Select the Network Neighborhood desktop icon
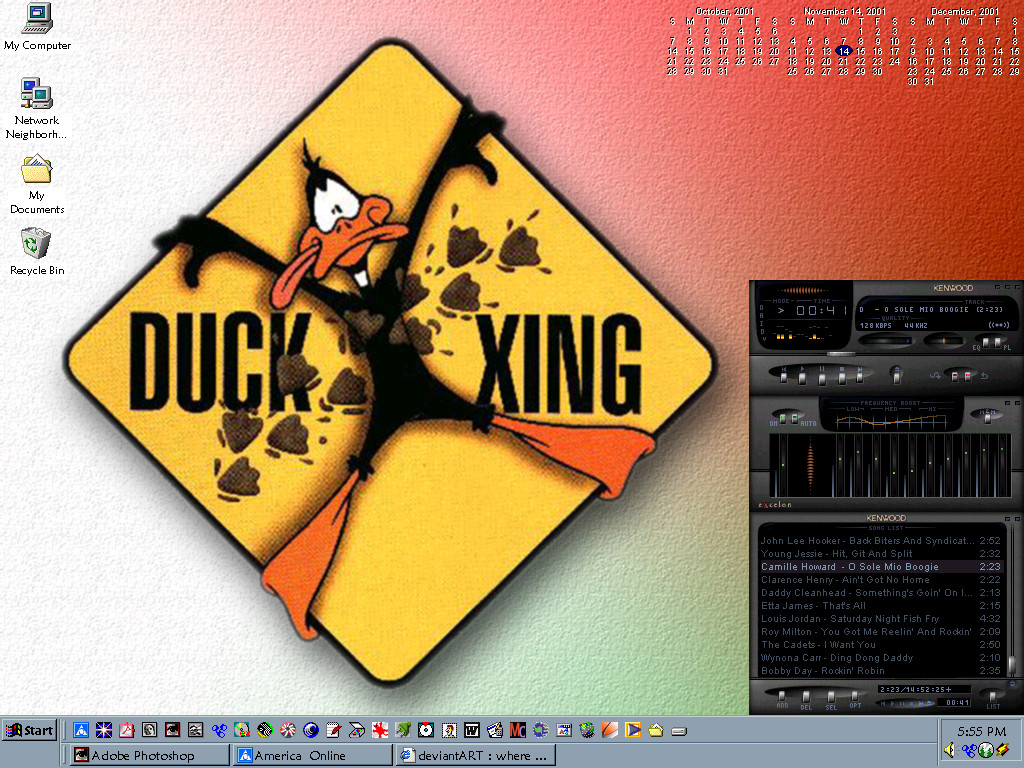1024x768 pixels. 37,108
